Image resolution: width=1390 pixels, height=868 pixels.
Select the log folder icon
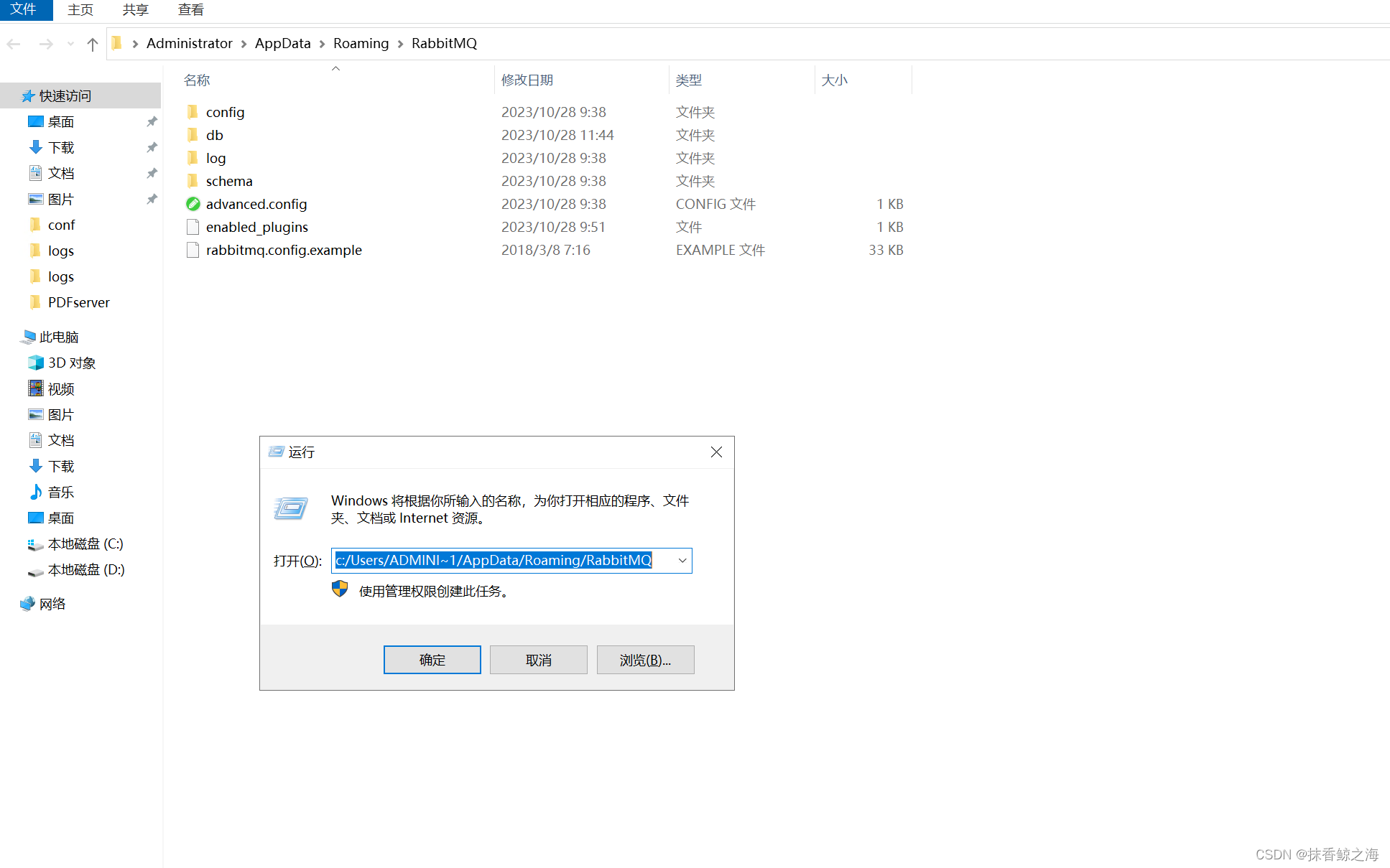(193, 158)
